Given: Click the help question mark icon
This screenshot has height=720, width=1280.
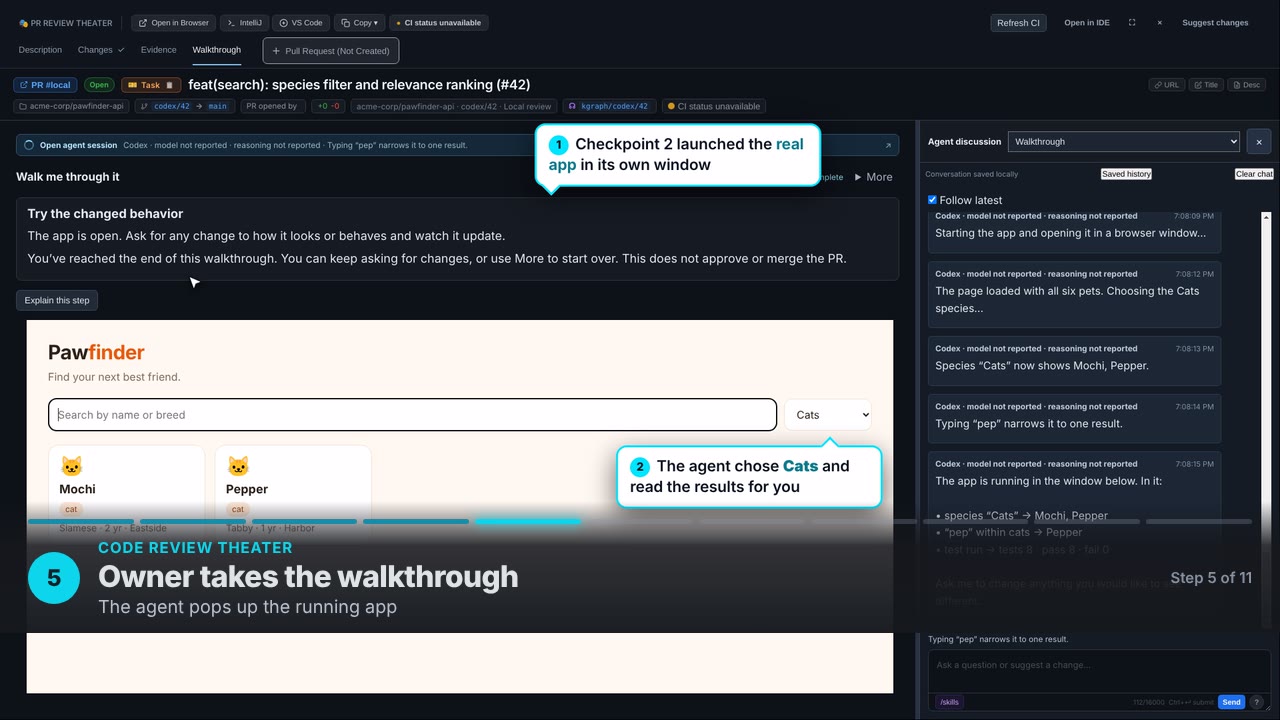Looking at the screenshot, I should click(1258, 702).
